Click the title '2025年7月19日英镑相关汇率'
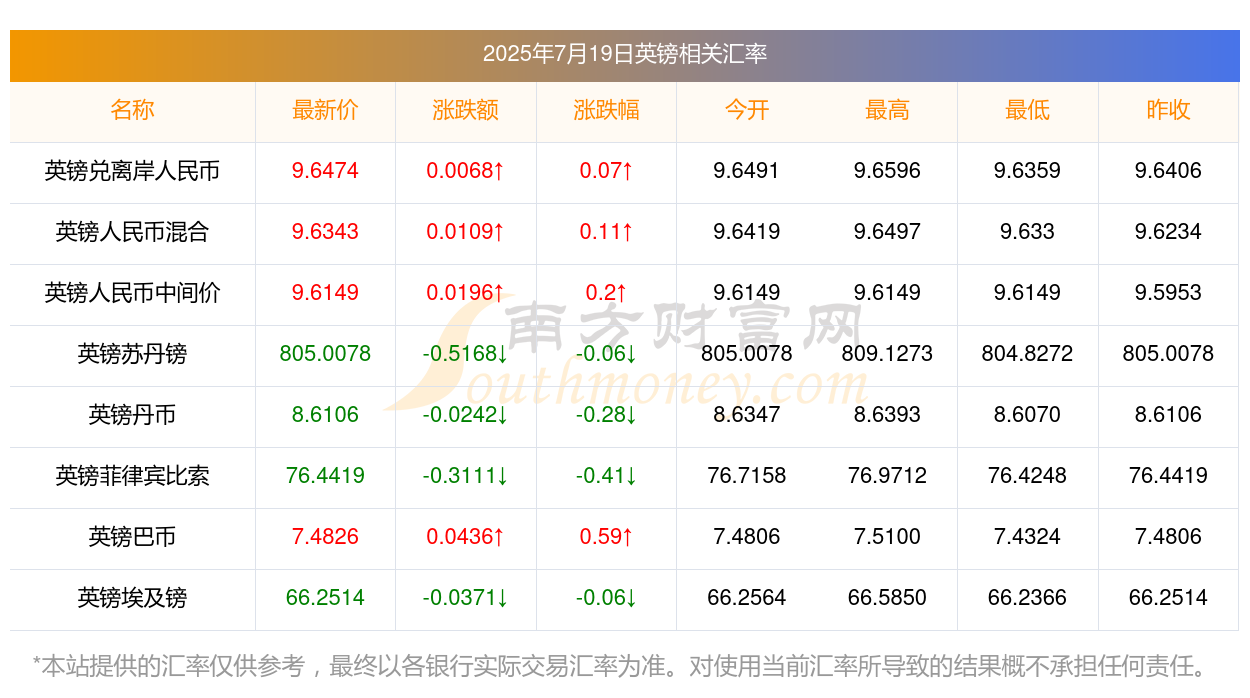 (625, 54)
